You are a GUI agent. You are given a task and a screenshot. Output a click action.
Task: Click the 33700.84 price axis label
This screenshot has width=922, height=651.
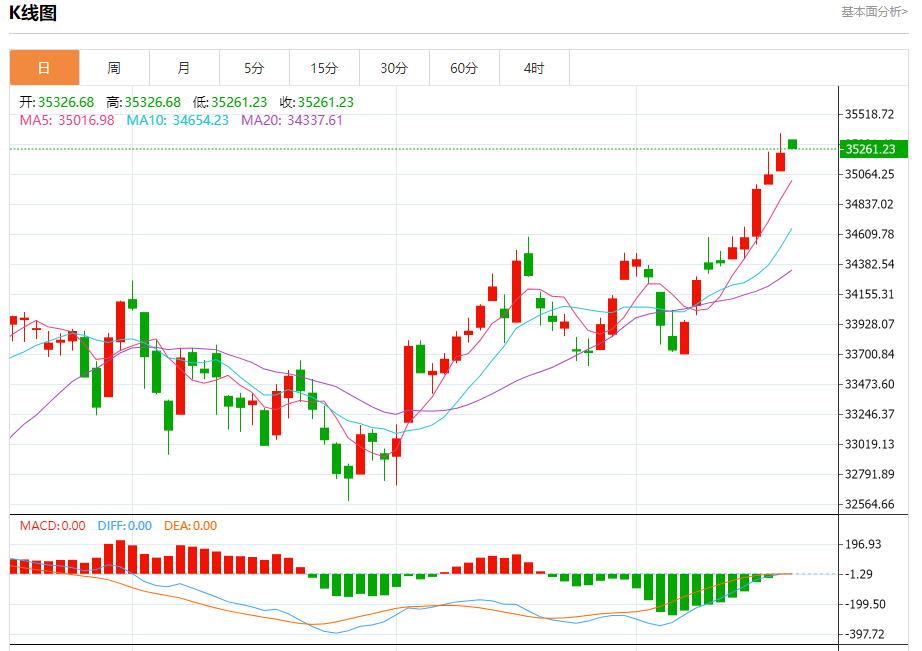coord(870,354)
